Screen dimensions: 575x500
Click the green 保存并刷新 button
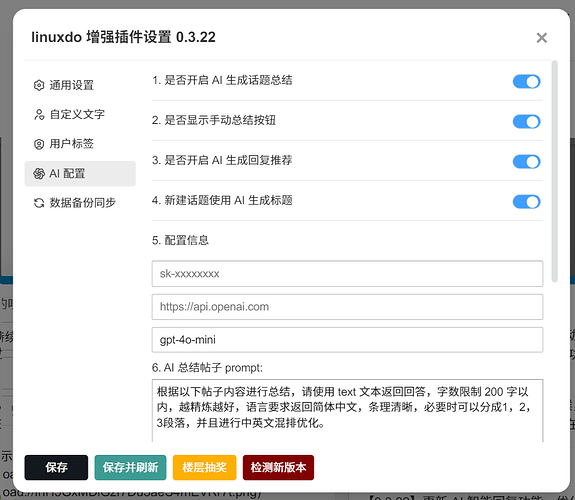130,467
